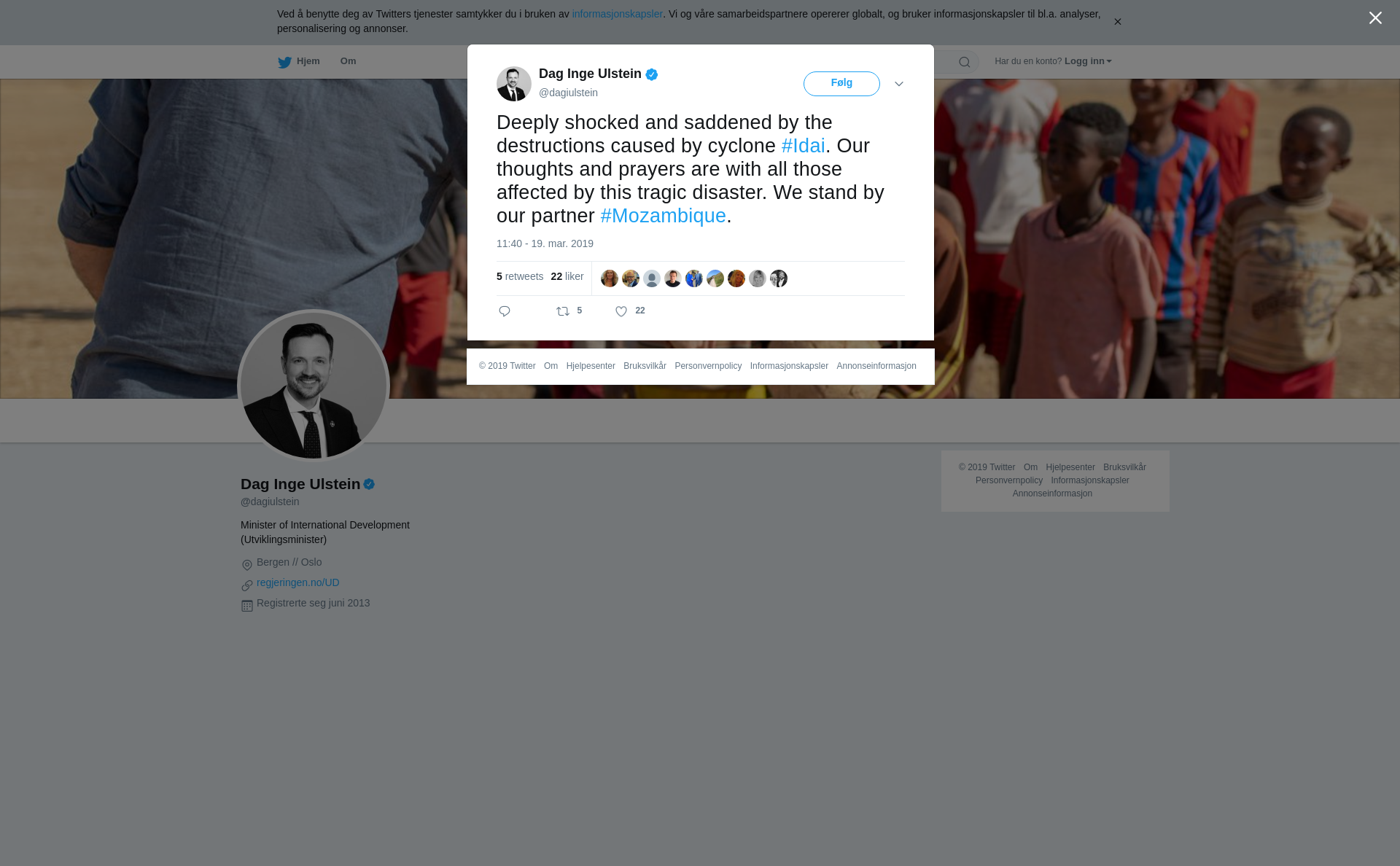Image resolution: width=1400 pixels, height=866 pixels.
Task: Click the search magnifier icon
Action: point(965,62)
